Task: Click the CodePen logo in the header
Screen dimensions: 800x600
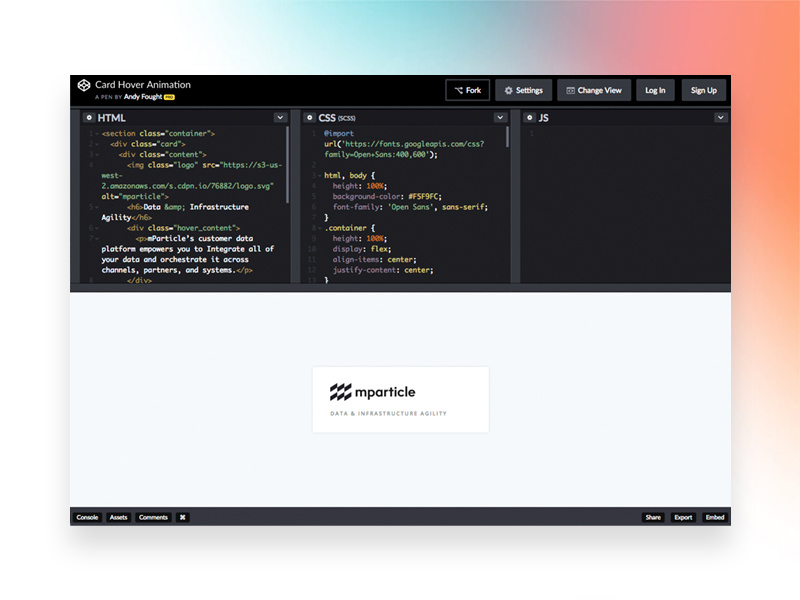Action: click(x=83, y=85)
